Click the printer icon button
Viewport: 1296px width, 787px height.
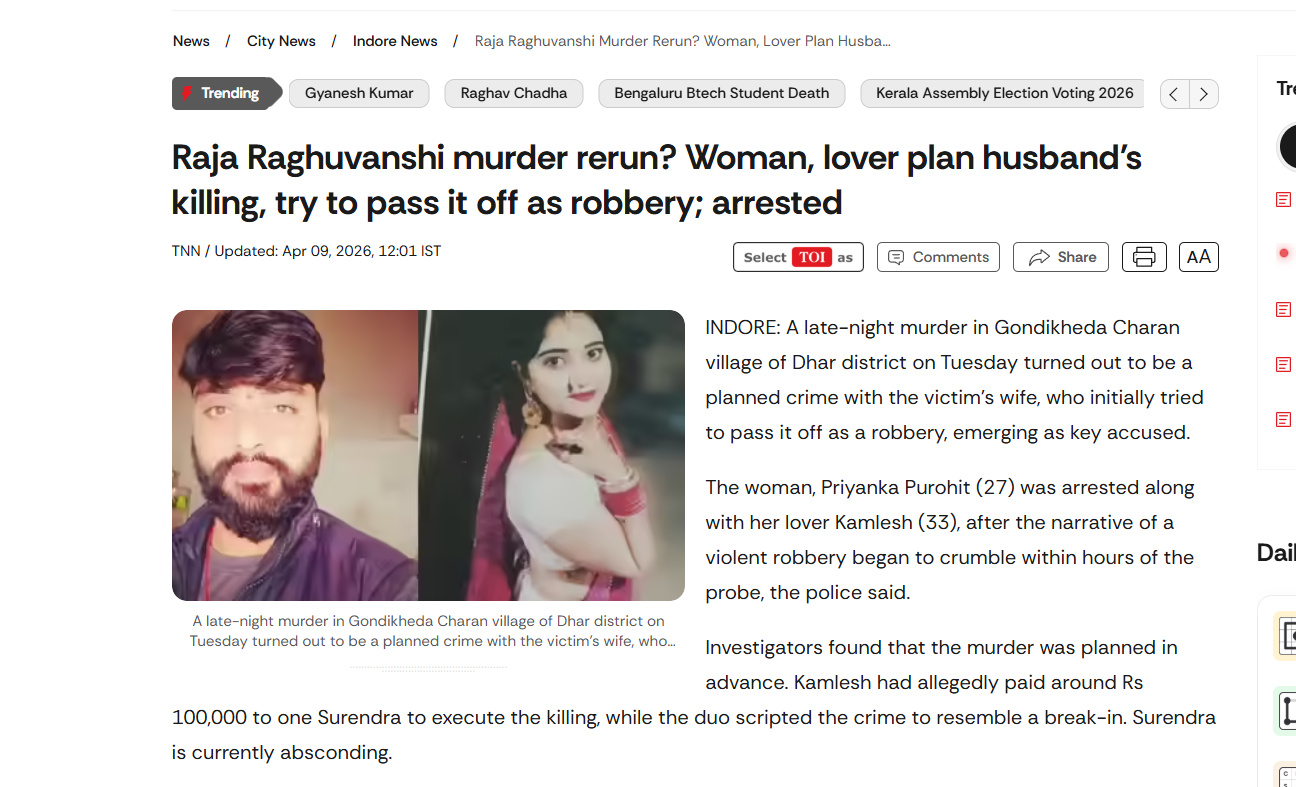click(x=1144, y=257)
